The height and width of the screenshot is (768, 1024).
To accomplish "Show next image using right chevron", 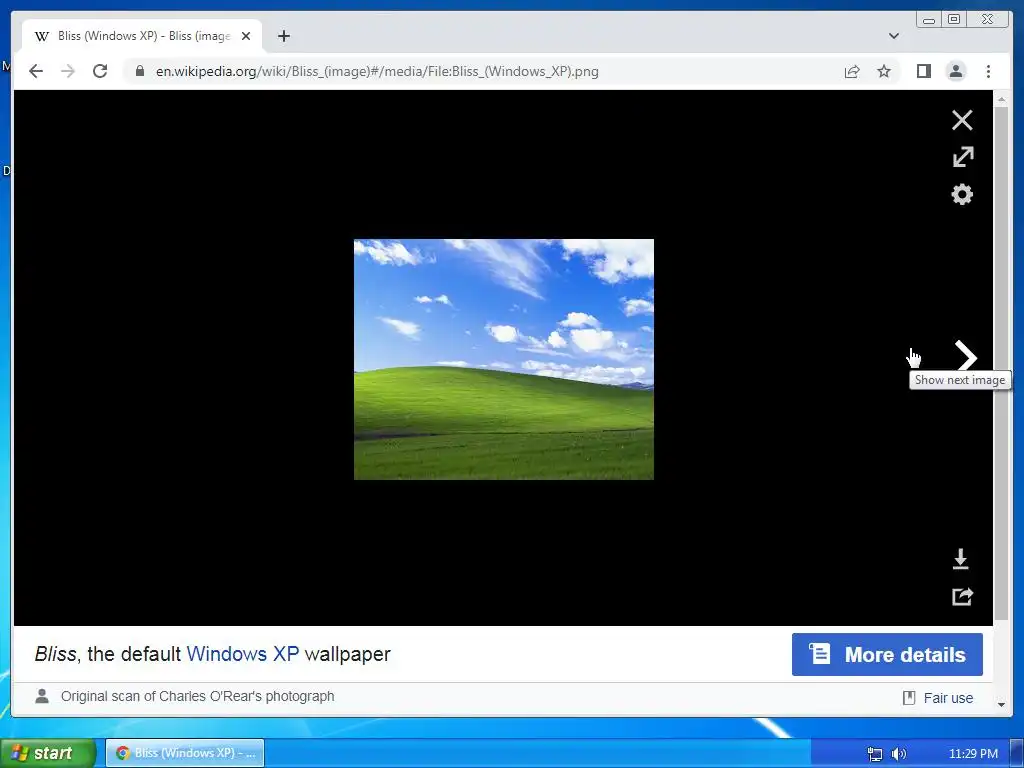I will pyautogui.click(x=966, y=357).
